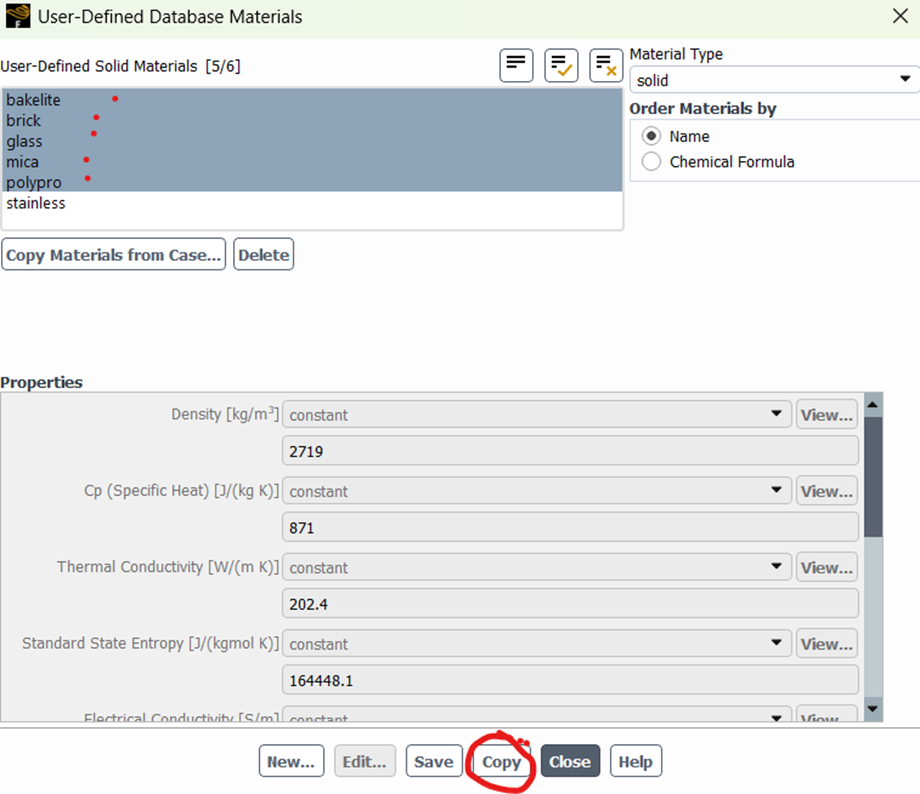Select stainless in the materials list
The height and width of the screenshot is (794, 920).
[35, 203]
